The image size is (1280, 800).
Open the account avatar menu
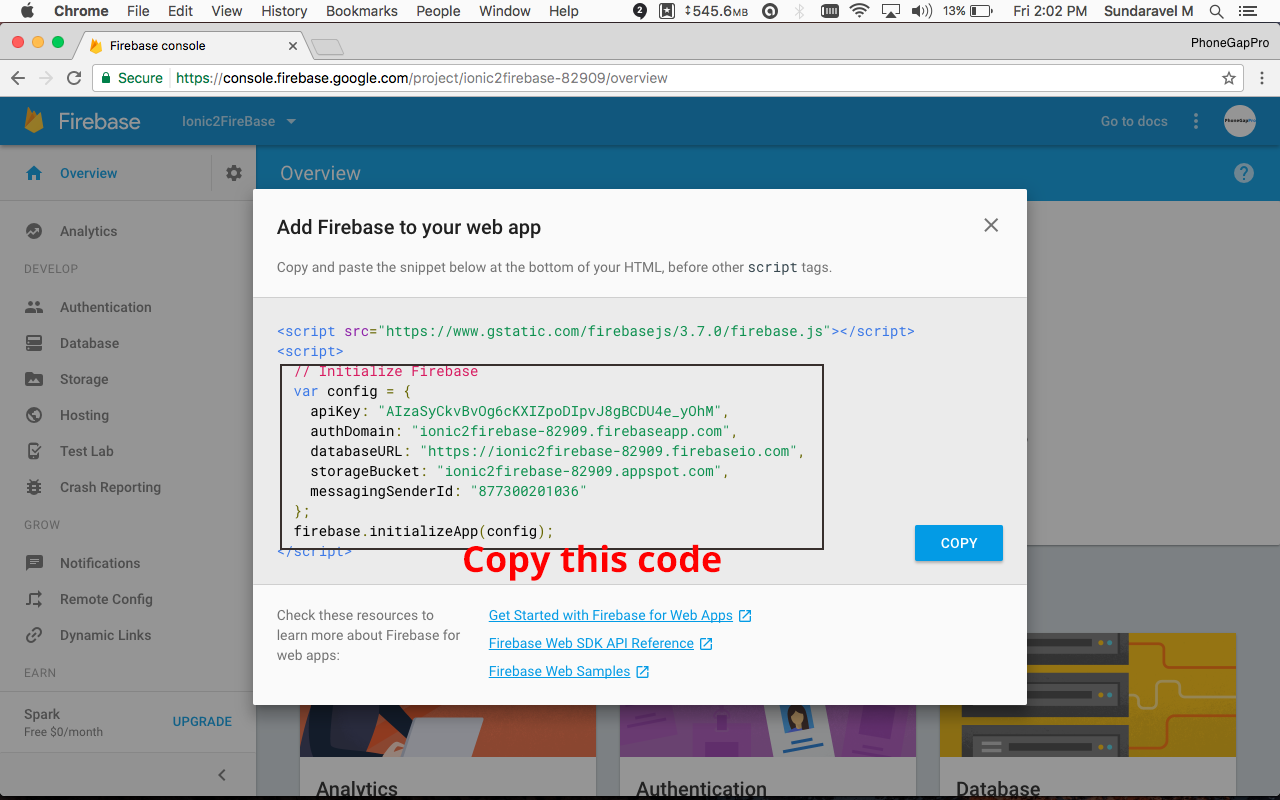click(x=1240, y=121)
